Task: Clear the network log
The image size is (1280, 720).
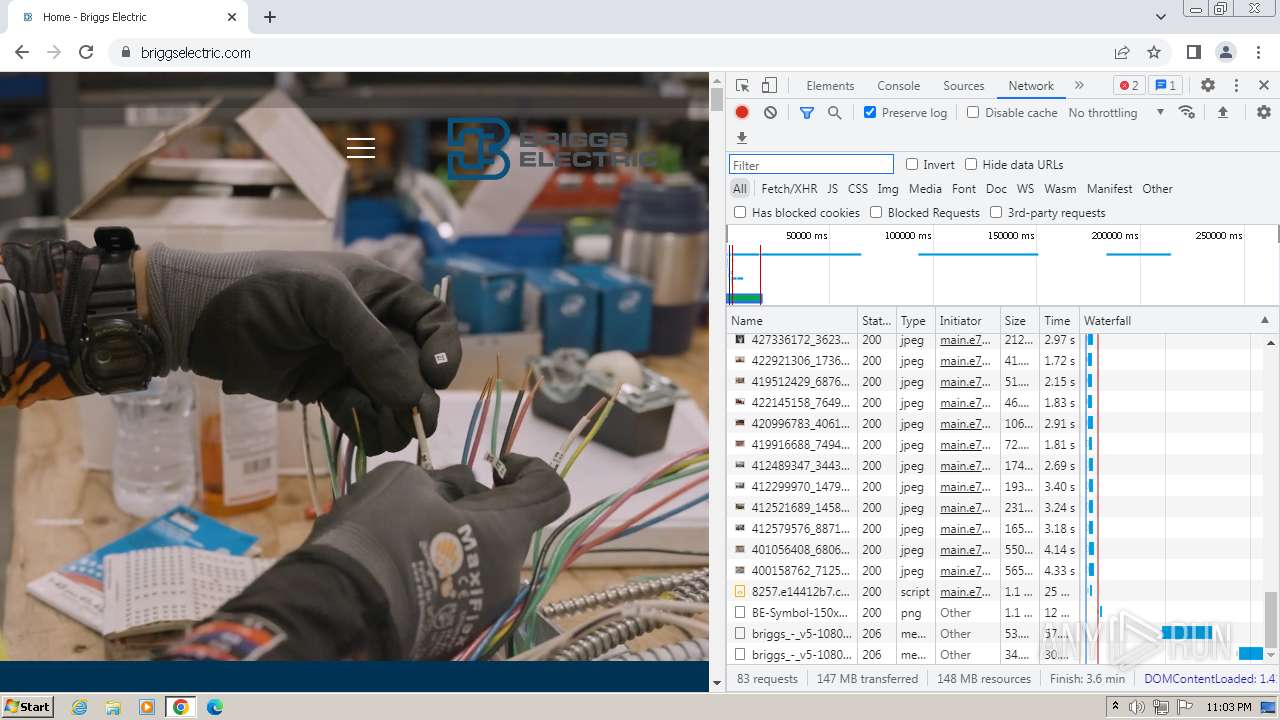Action: pyautogui.click(x=770, y=113)
